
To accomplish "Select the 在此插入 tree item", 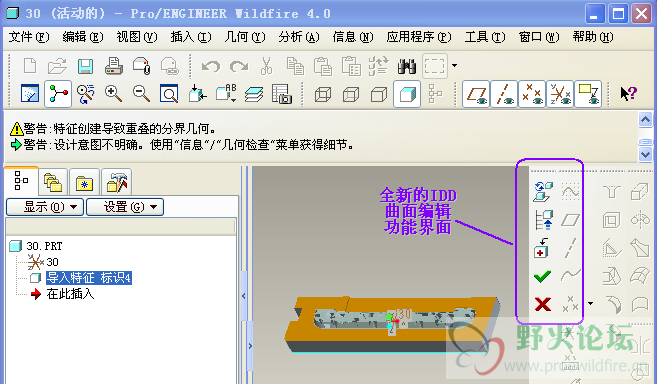I will pyautogui.click(x=70, y=294).
